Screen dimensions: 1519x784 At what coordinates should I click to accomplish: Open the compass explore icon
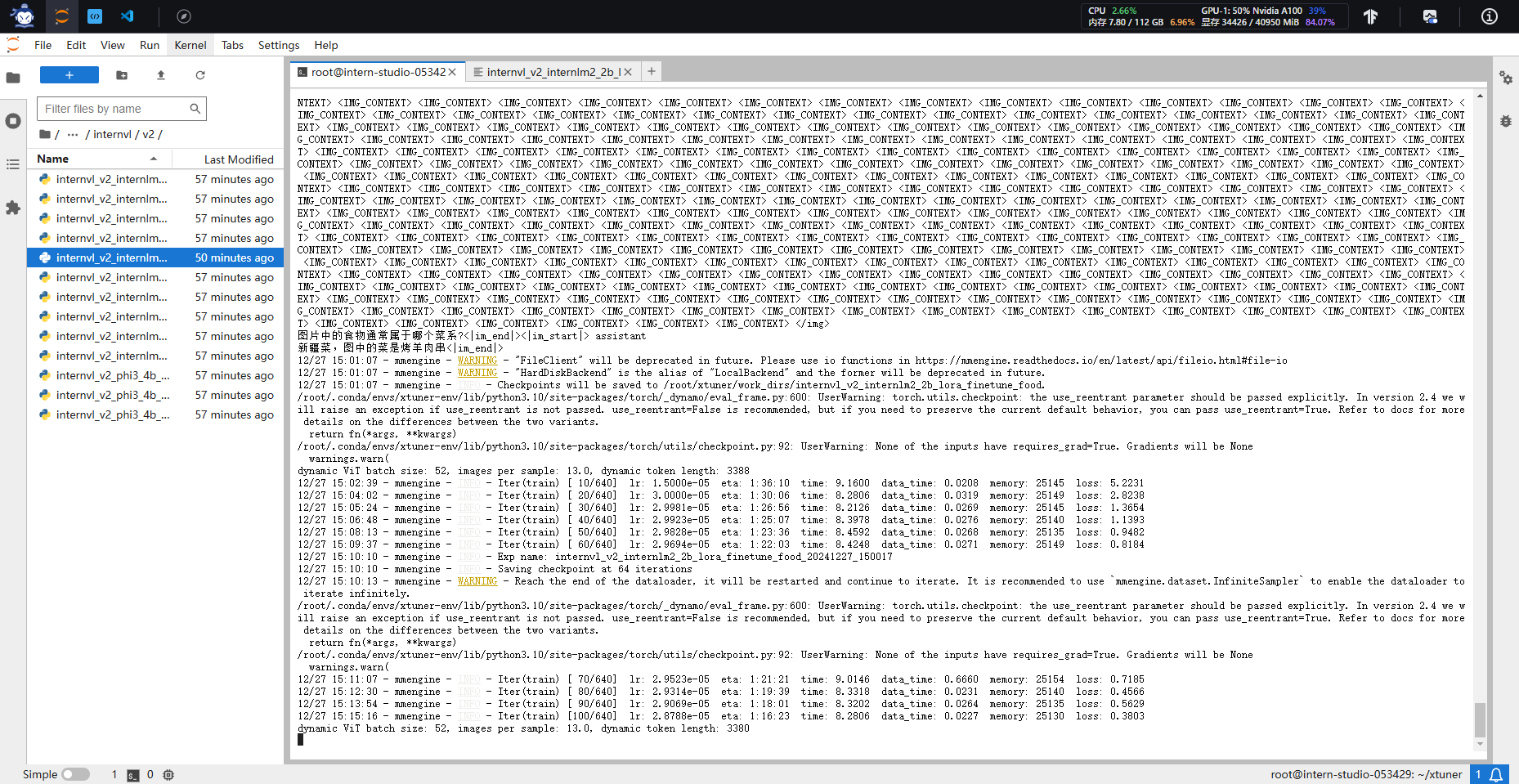pyautogui.click(x=184, y=16)
